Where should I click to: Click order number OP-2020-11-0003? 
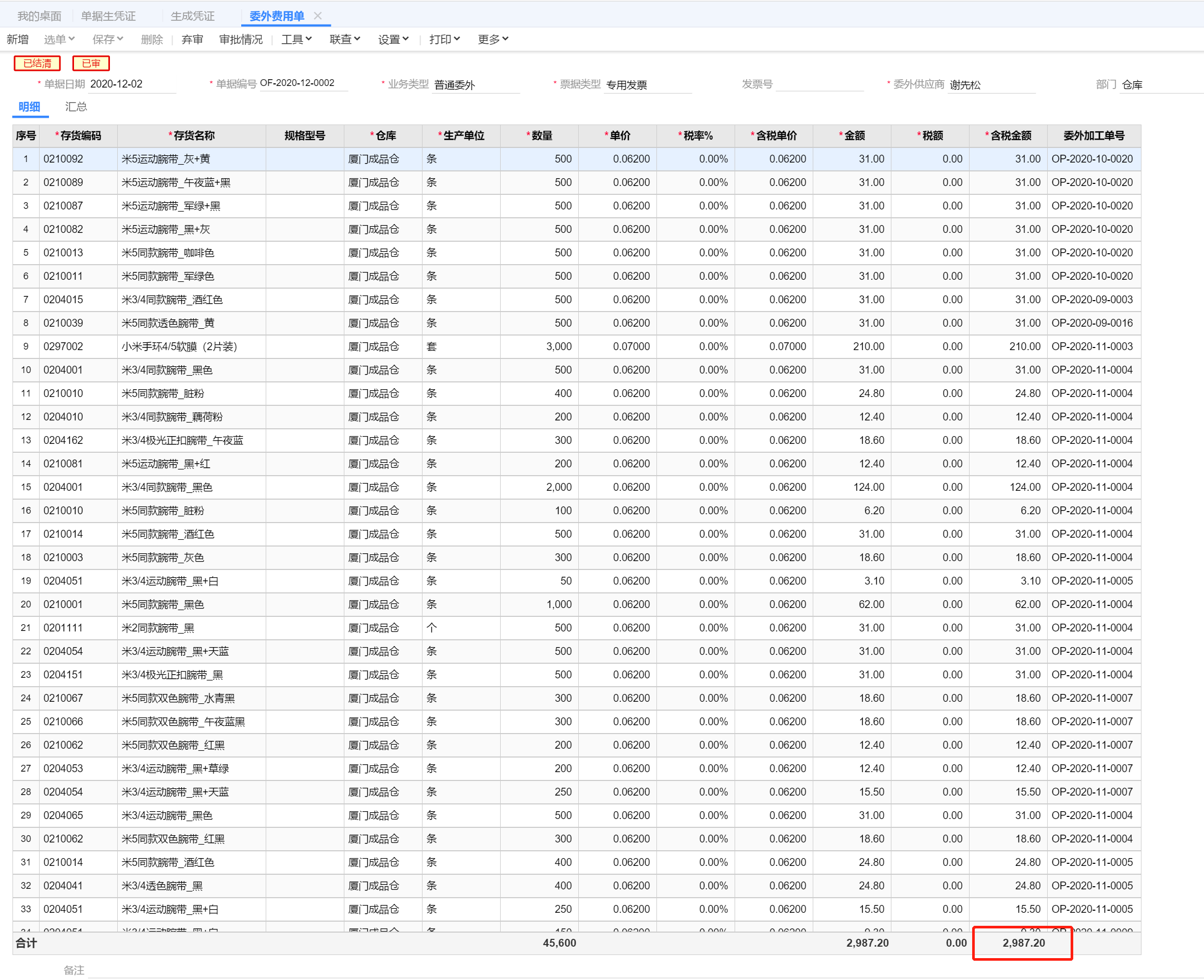coord(1092,346)
